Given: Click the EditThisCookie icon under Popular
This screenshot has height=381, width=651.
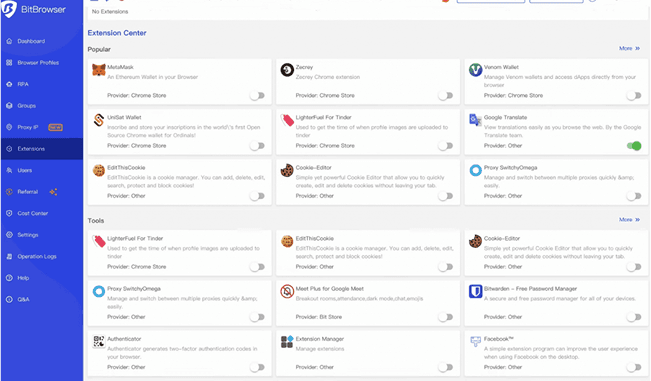Looking at the screenshot, I should click(x=99, y=170).
